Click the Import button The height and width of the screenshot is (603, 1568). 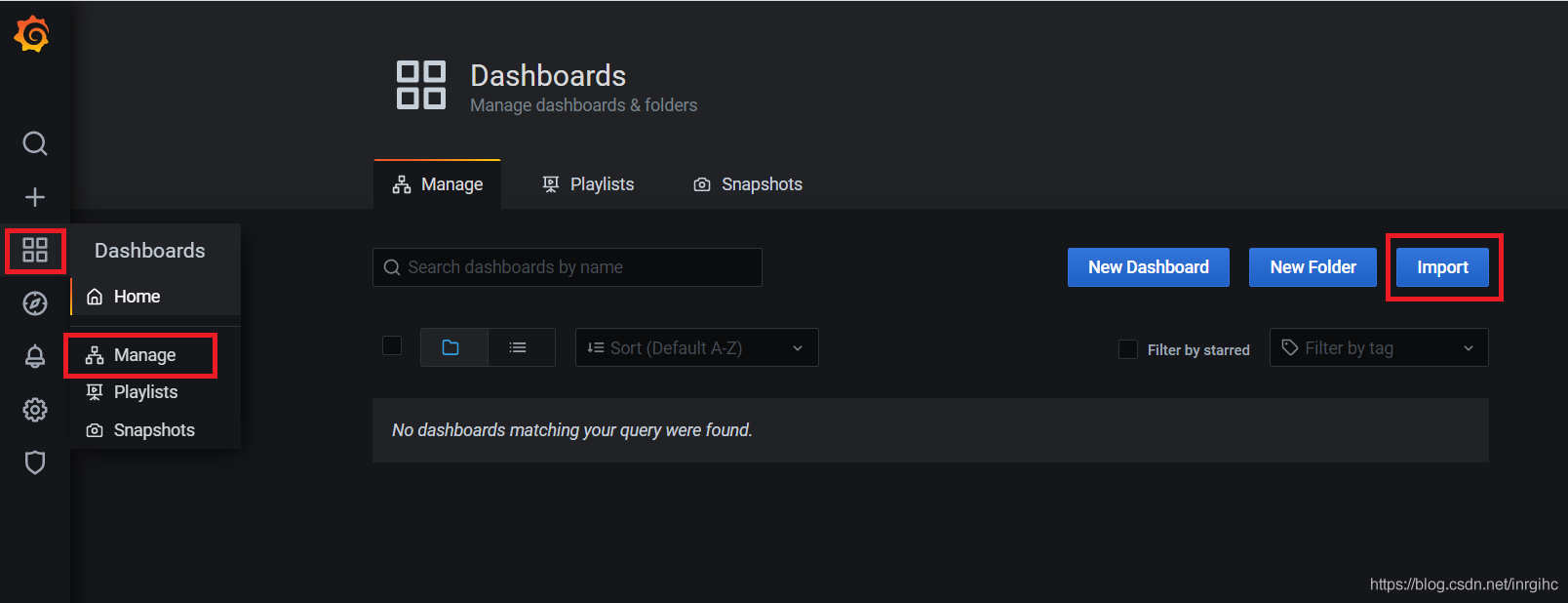point(1442,267)
